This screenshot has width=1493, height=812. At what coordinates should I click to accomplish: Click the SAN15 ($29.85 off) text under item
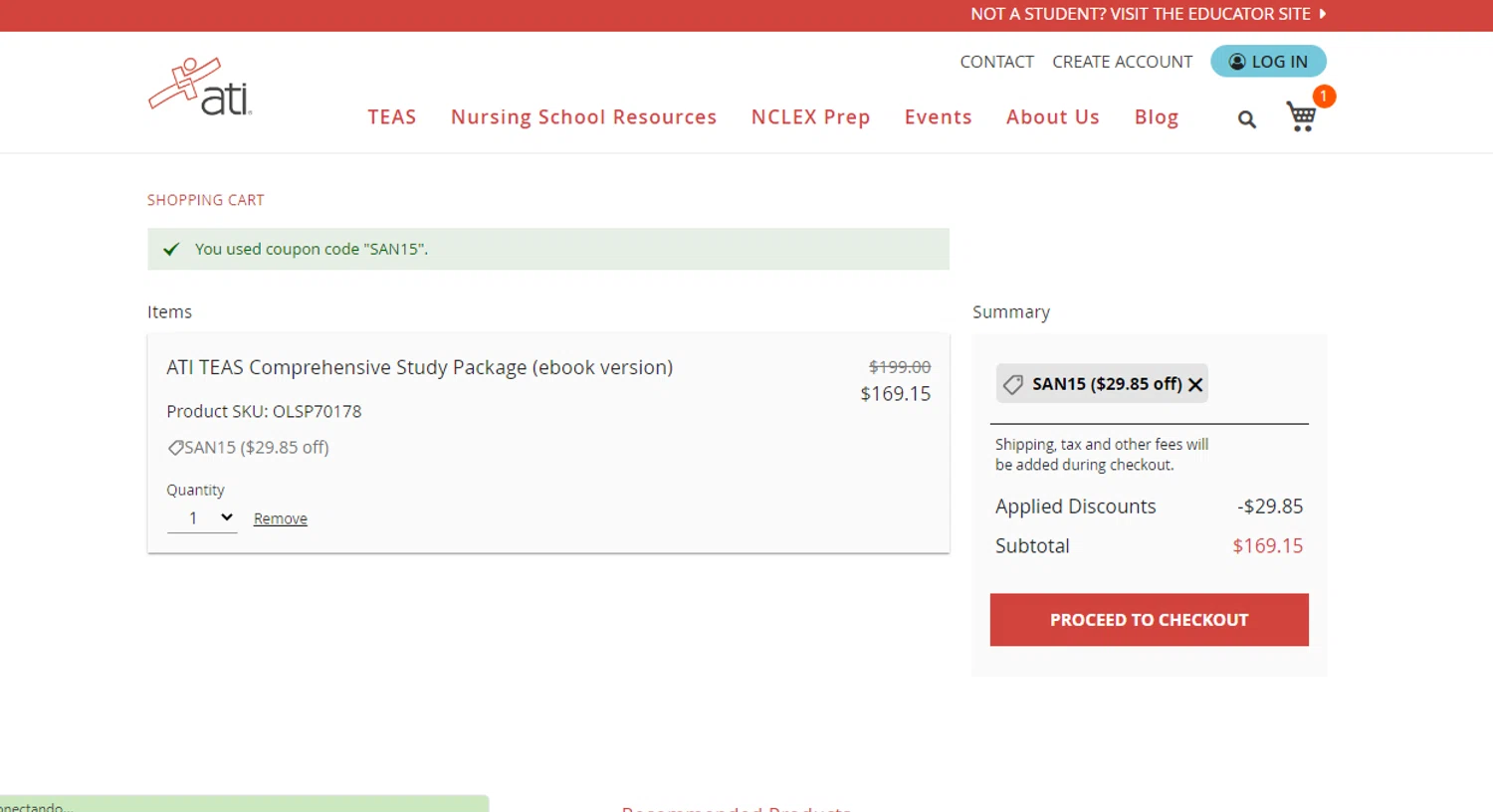point(256,448)
